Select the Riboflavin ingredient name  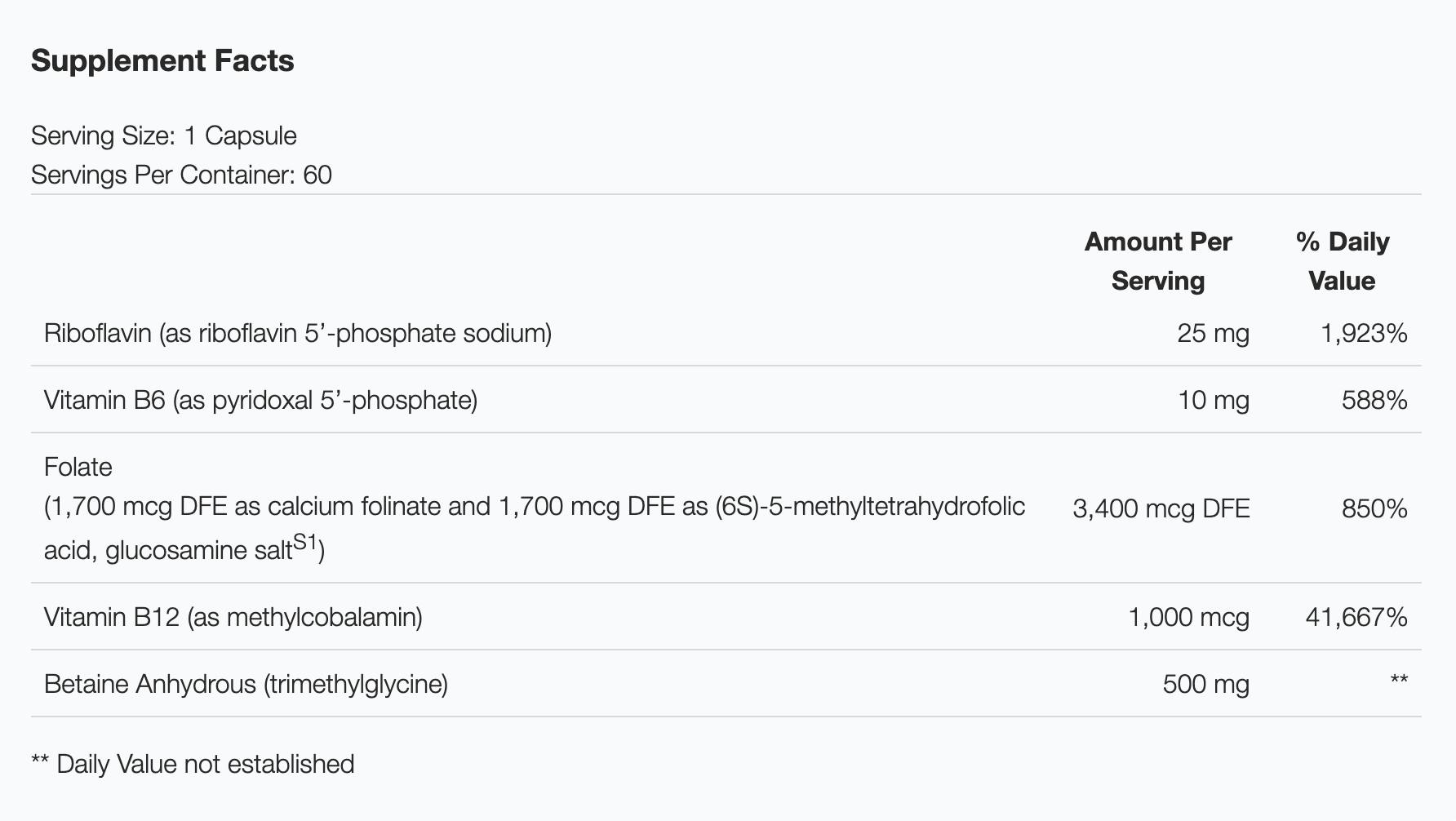pyautogui.click(x=298, y=333)
